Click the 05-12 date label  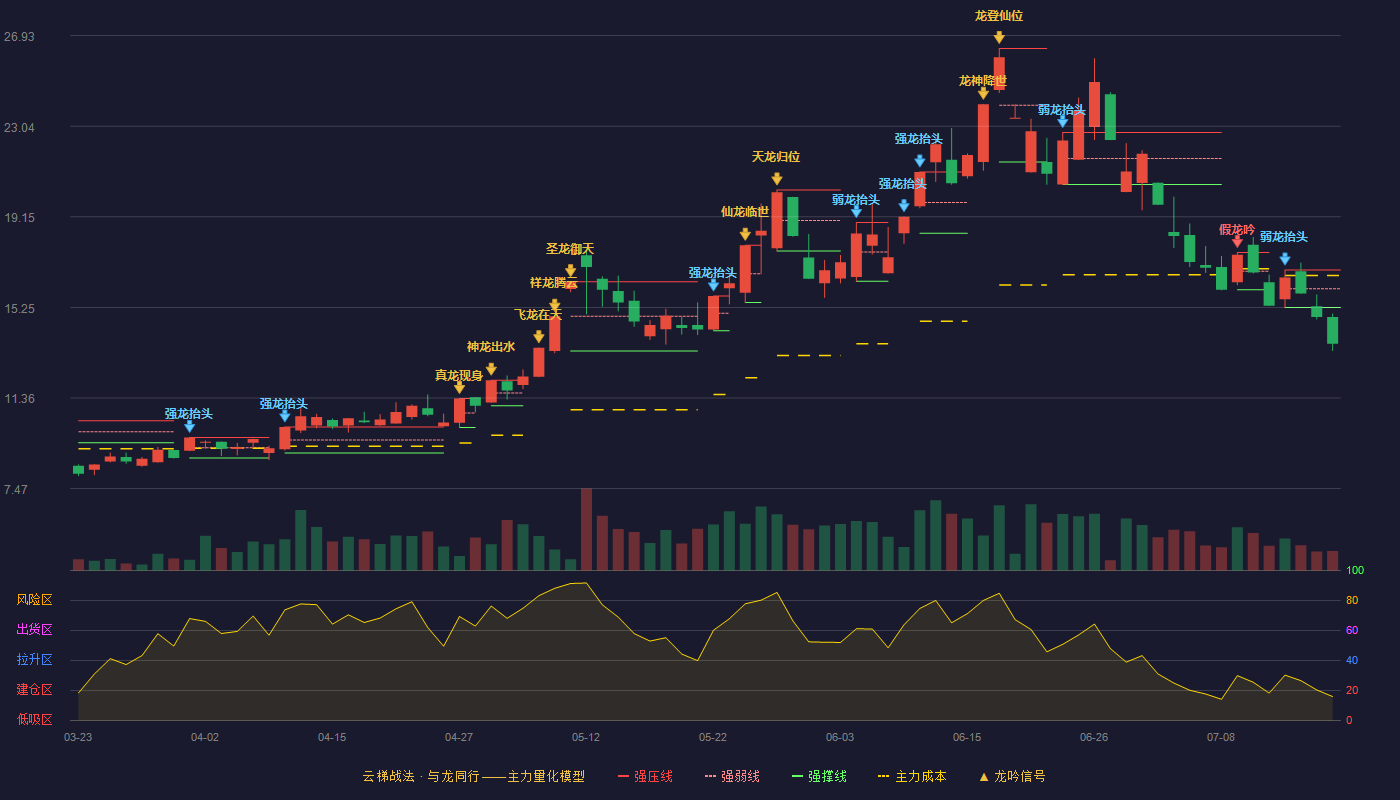[586, 737]
